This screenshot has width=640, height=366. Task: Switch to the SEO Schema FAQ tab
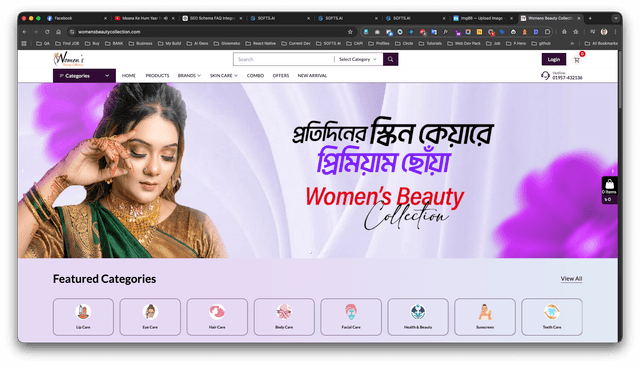[x=212, y=18]
